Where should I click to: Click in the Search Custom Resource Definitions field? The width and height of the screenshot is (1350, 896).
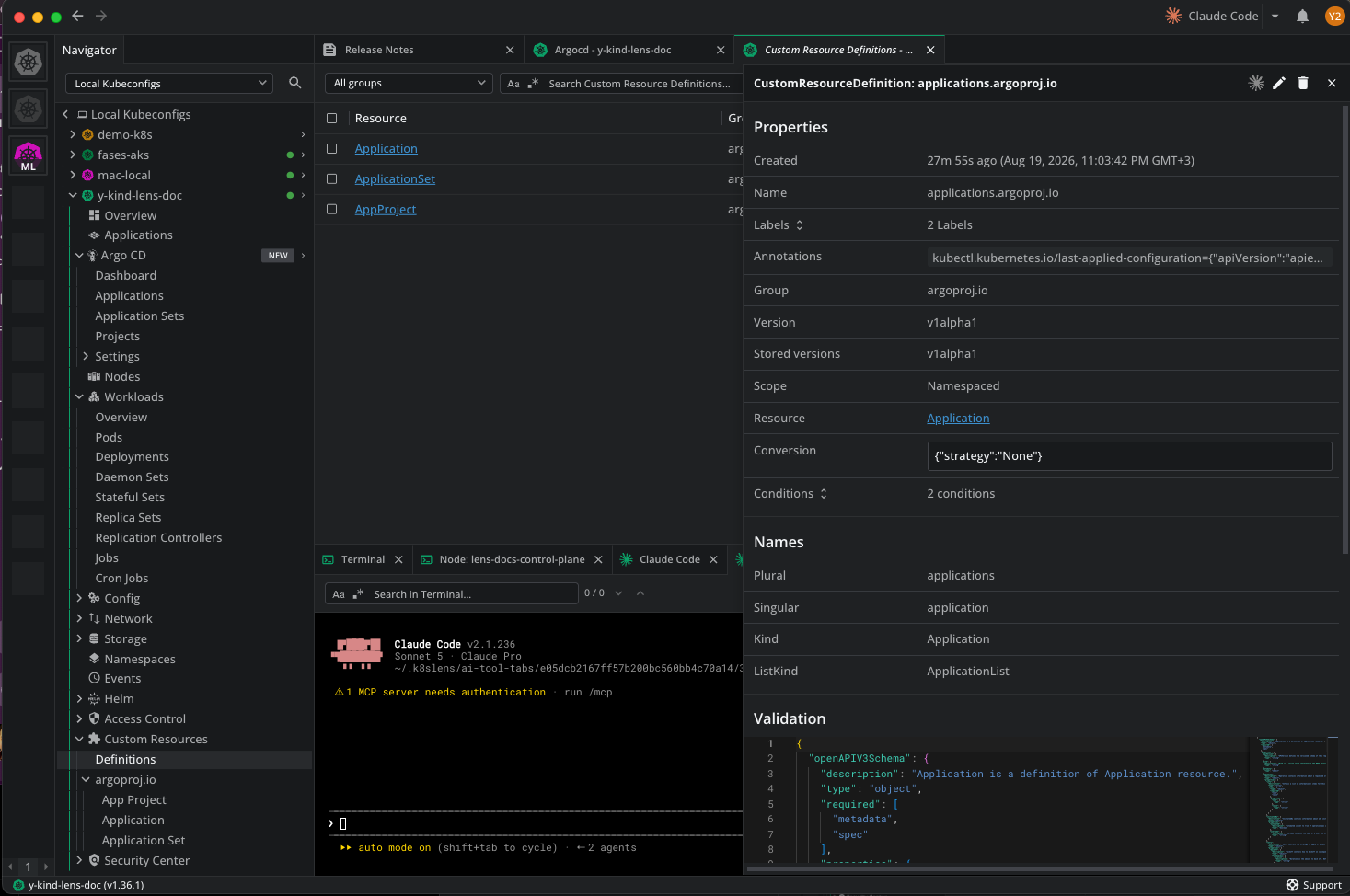(x=639, y=84)
